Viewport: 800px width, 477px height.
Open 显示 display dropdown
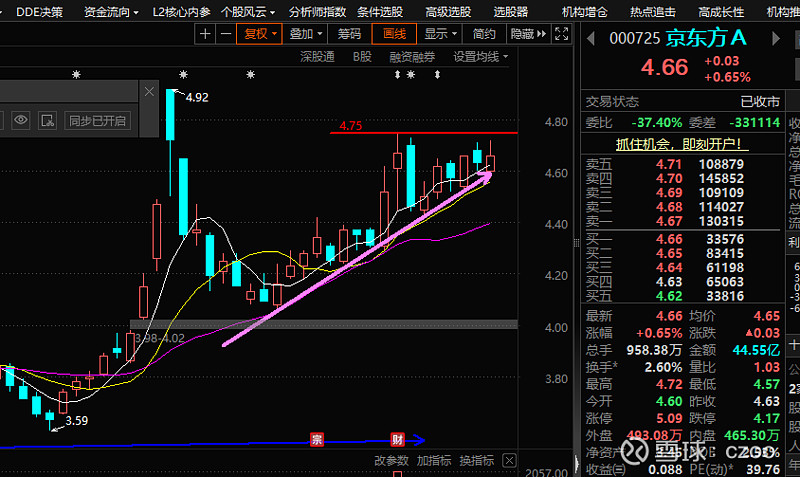point(440,34)
